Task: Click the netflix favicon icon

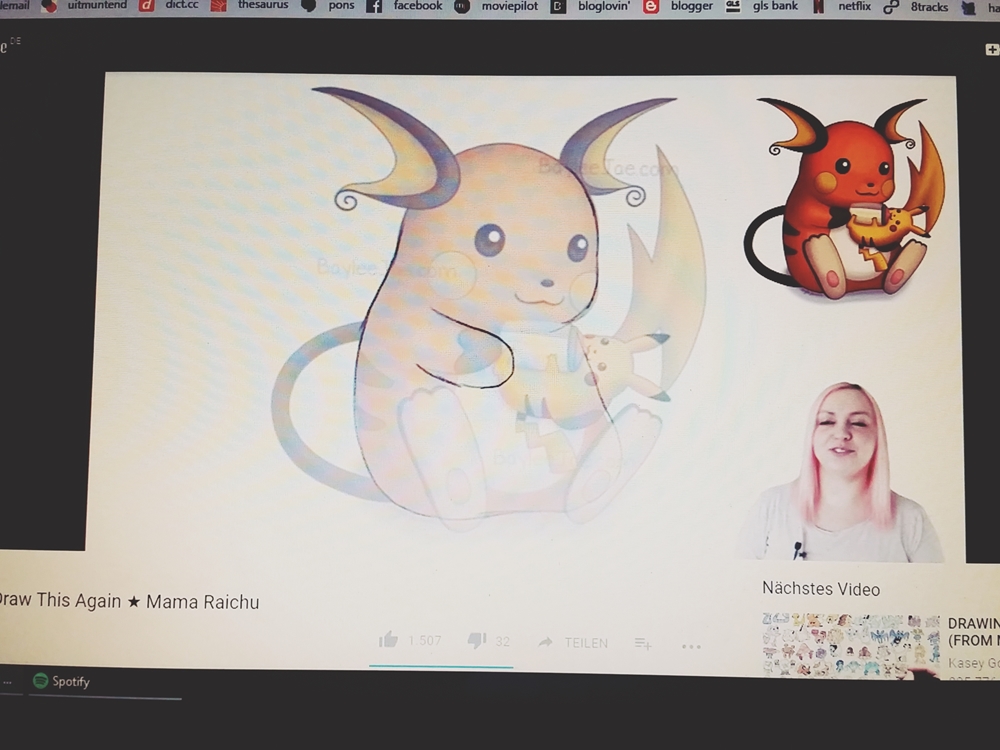Action: (818, 7)
